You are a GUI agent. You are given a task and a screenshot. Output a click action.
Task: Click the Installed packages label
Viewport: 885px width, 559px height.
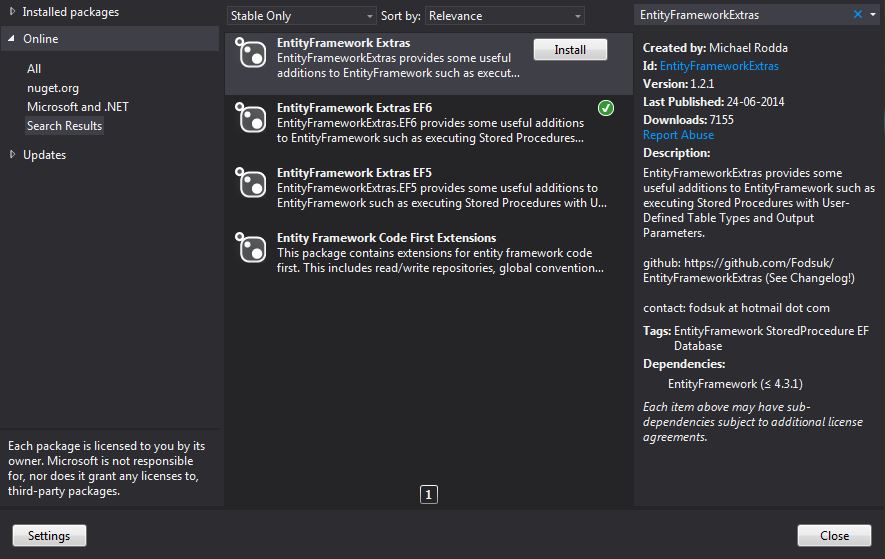pos(71,12)
